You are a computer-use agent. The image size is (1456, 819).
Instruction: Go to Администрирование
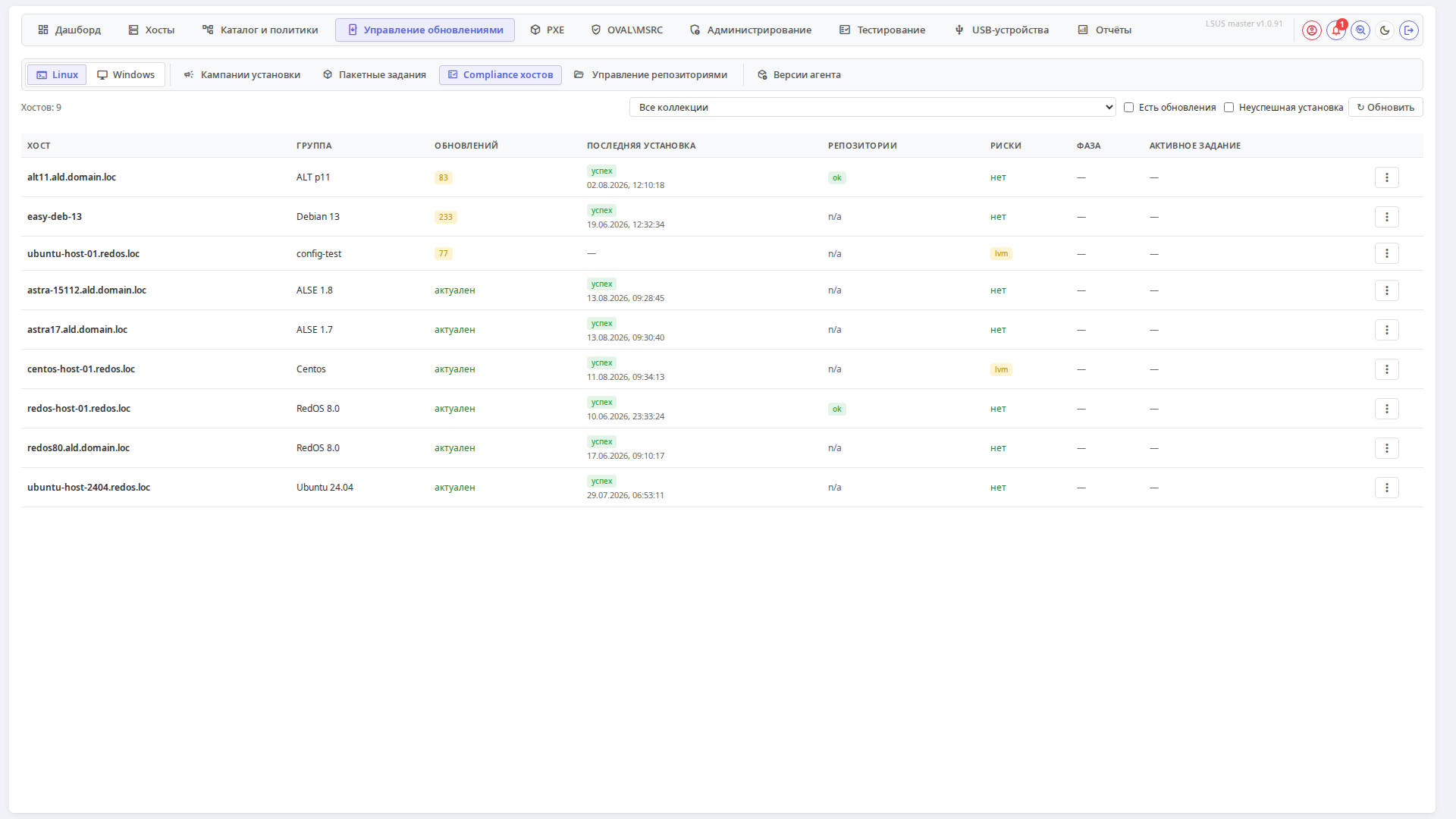751,30
